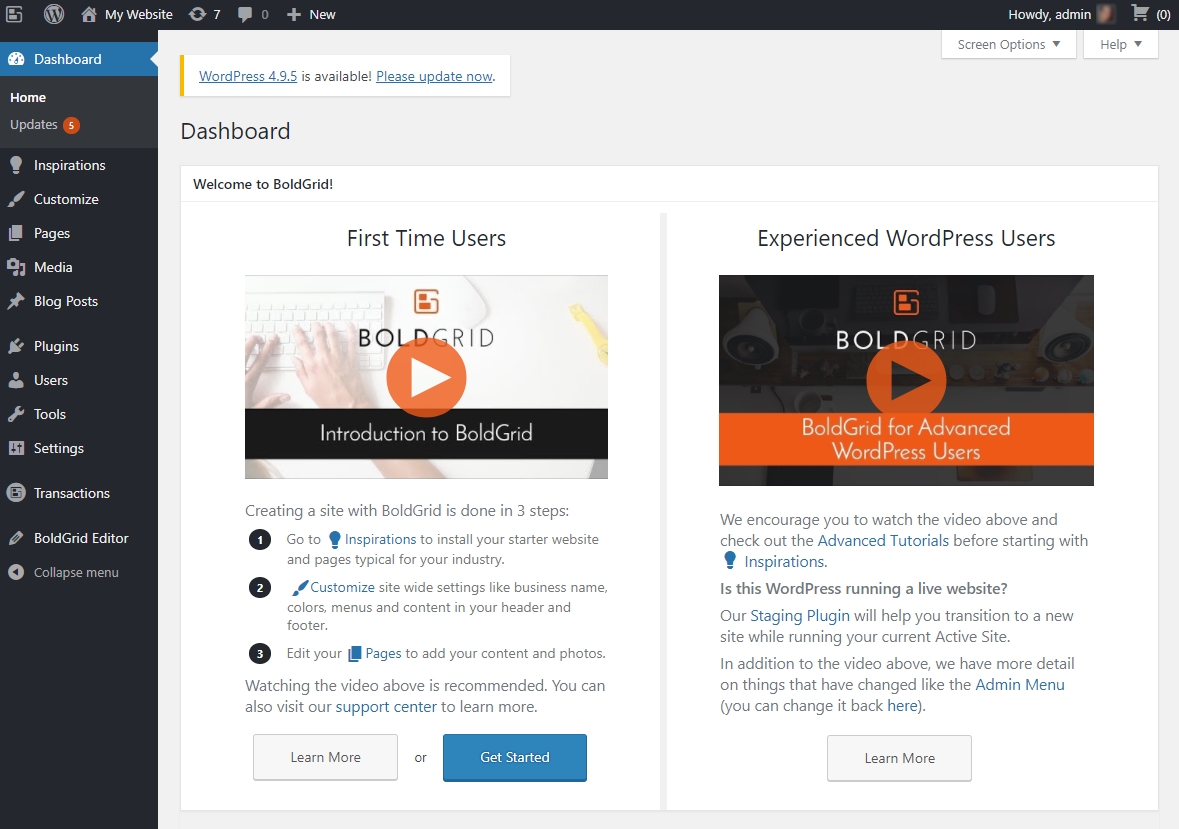Viewport: 1179px width, 829px height.
Task: Open the Users menu label
Action: [50, 380]
